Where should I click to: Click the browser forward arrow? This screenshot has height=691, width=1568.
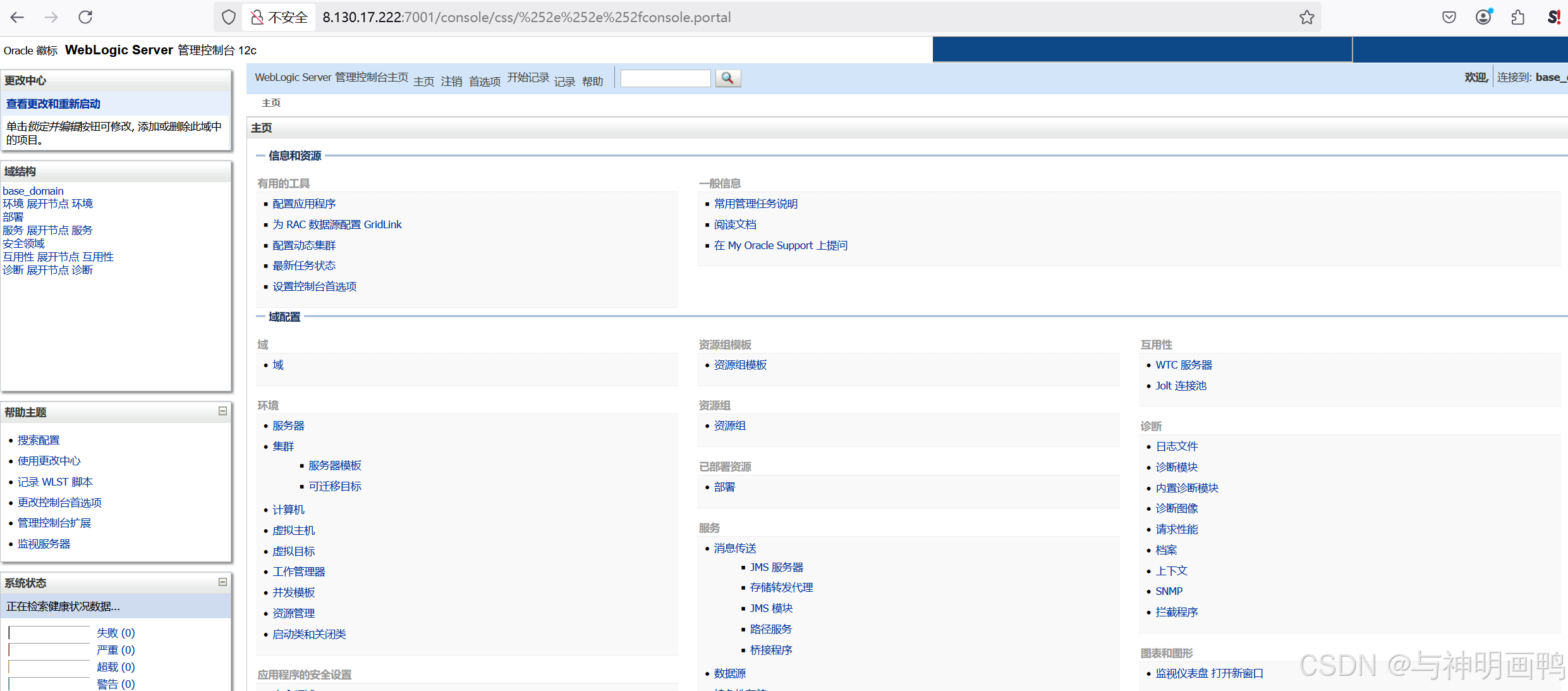click(51, 17)
